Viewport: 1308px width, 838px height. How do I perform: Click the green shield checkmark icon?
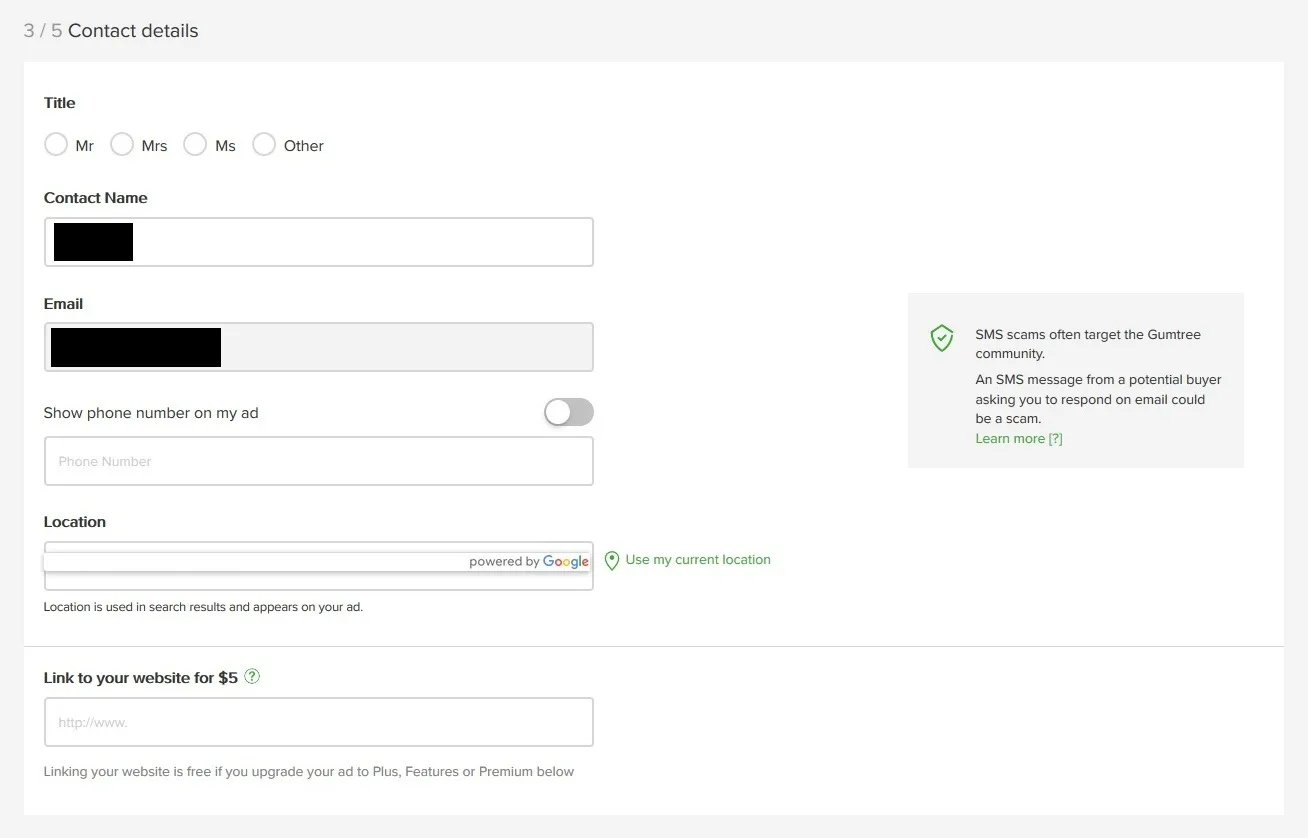point(941,338)
